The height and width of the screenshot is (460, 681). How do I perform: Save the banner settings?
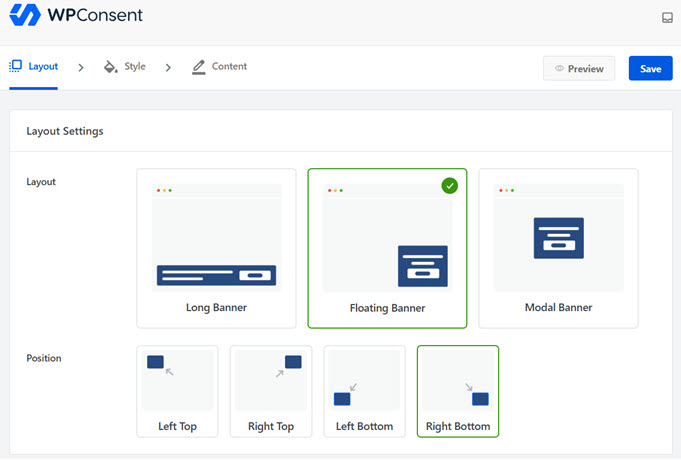click(x=650, y=69)
